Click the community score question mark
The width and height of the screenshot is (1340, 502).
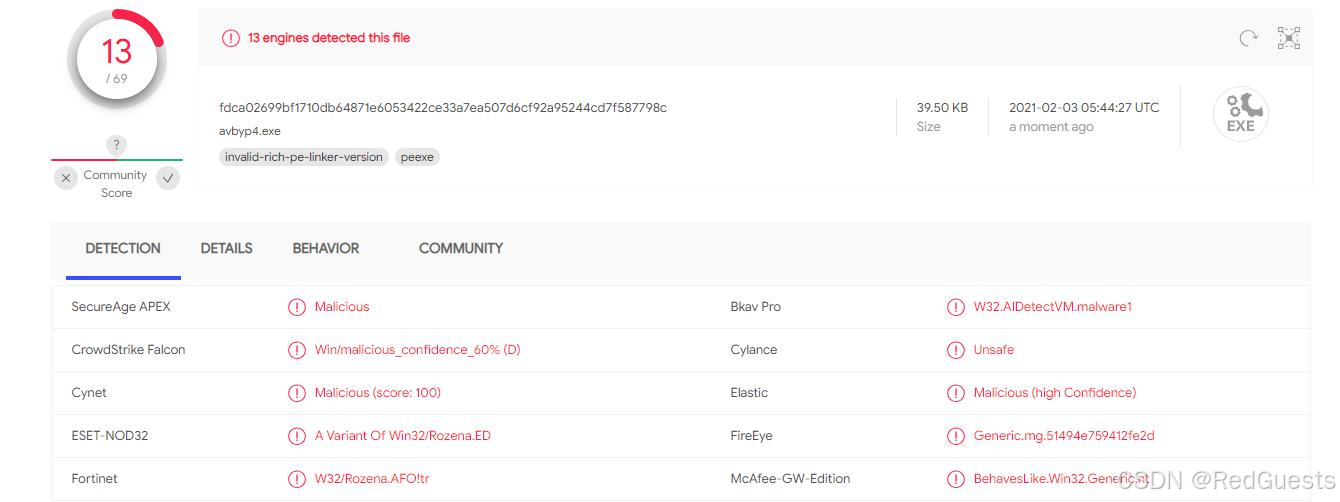117,145
